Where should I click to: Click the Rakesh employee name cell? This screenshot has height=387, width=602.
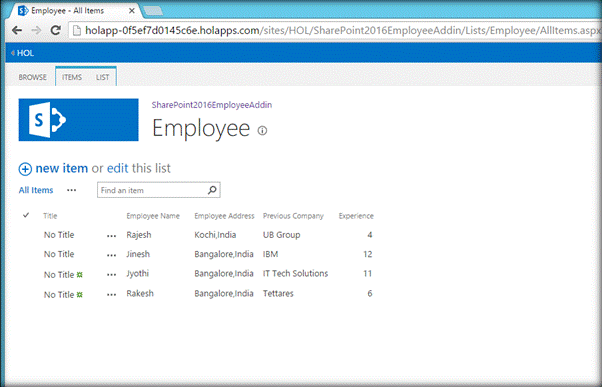click(x=140, y=293)
